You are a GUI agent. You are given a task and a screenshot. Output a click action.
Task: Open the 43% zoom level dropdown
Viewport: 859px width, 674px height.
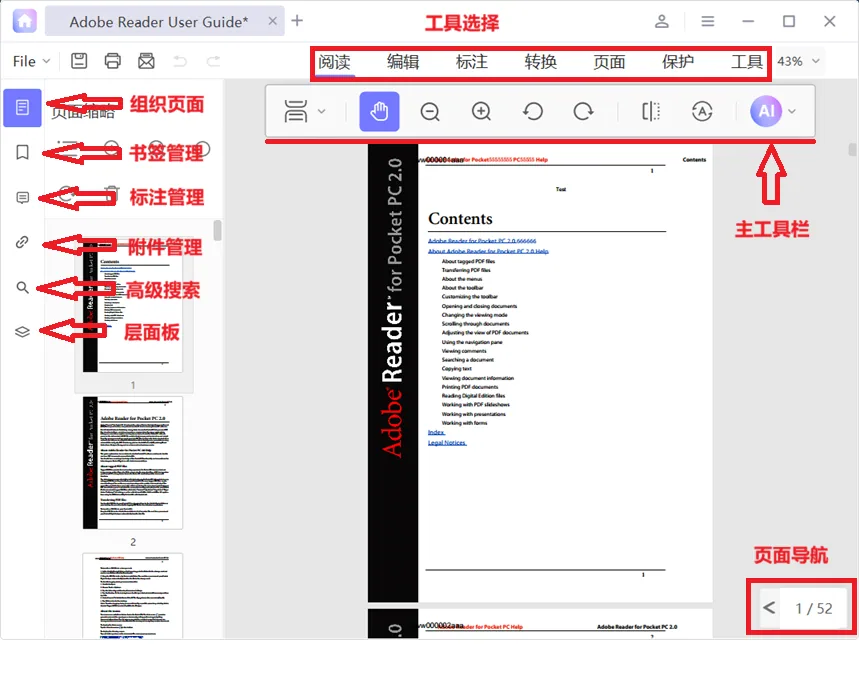[x=799, y=61]
